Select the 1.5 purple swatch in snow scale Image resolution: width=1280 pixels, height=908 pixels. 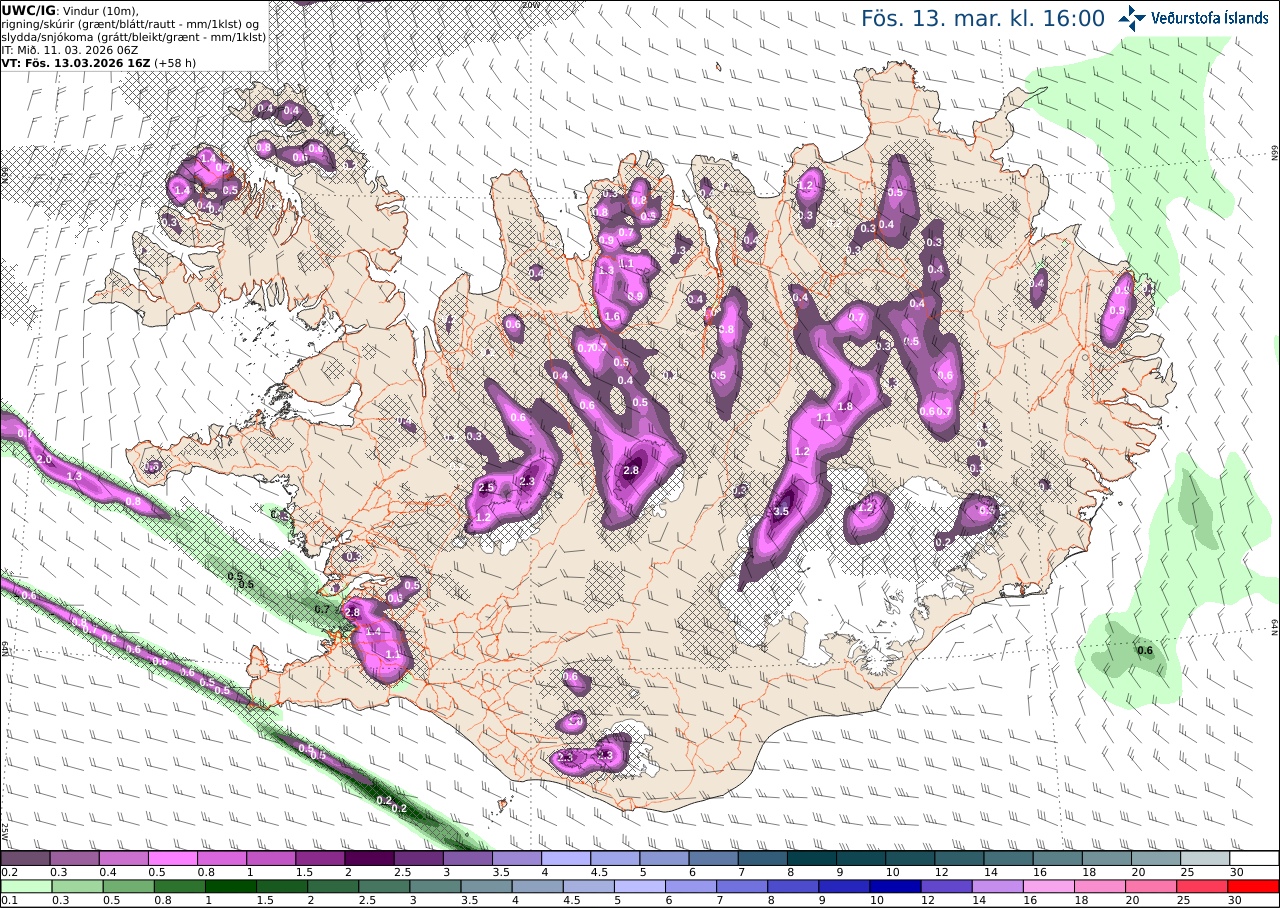point(320,858)
